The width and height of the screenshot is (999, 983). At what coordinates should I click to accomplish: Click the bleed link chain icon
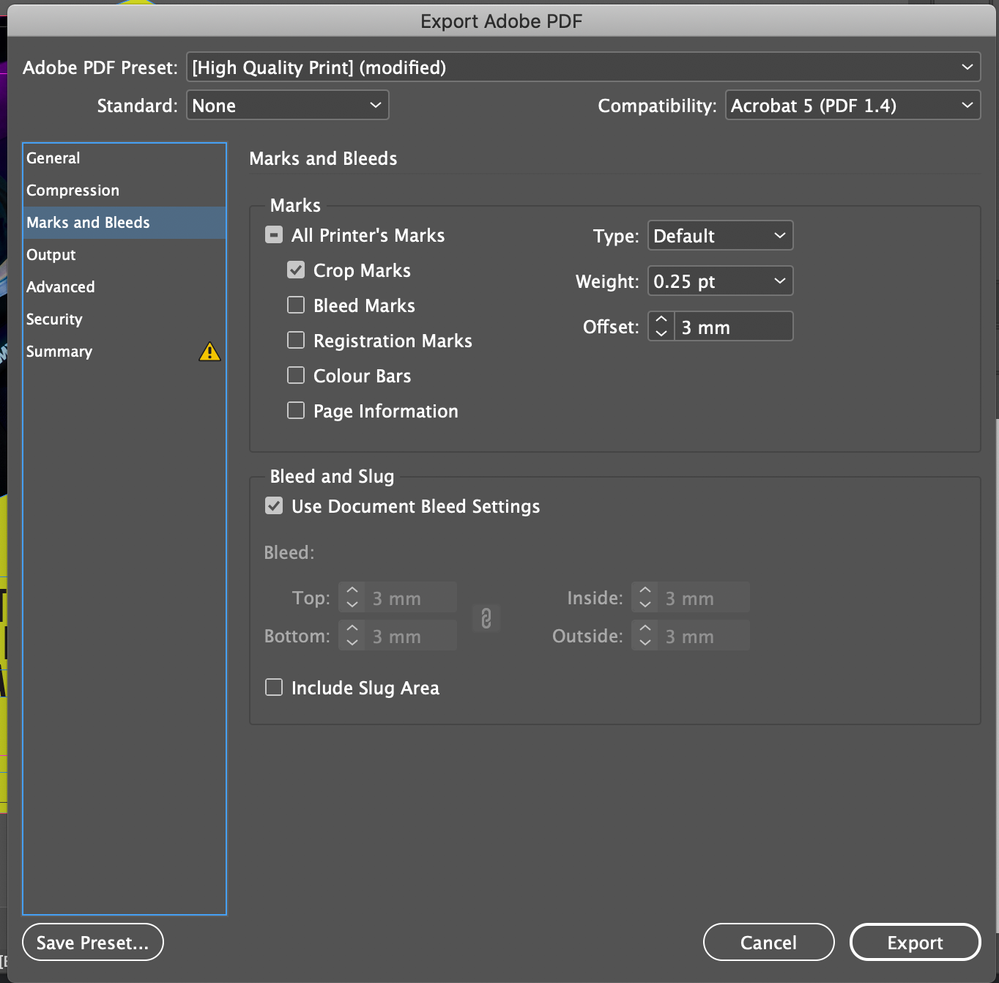click(x=486, y=618)
